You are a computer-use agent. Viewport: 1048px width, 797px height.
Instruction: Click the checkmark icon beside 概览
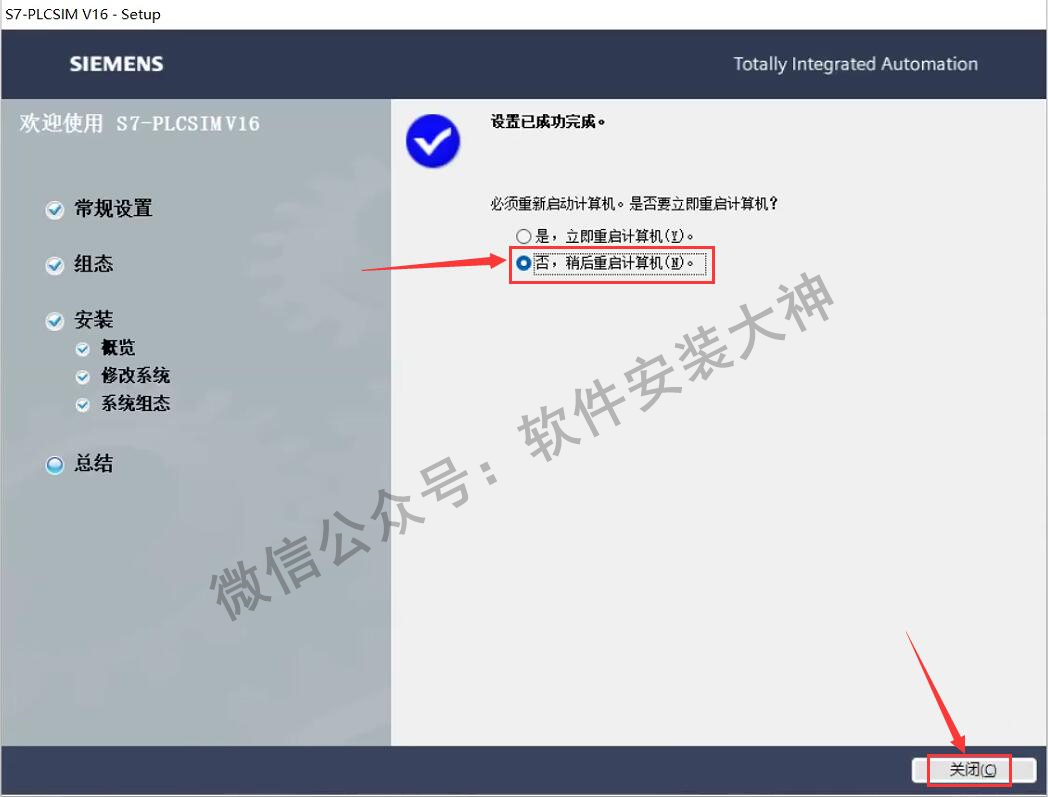(82, 349)
